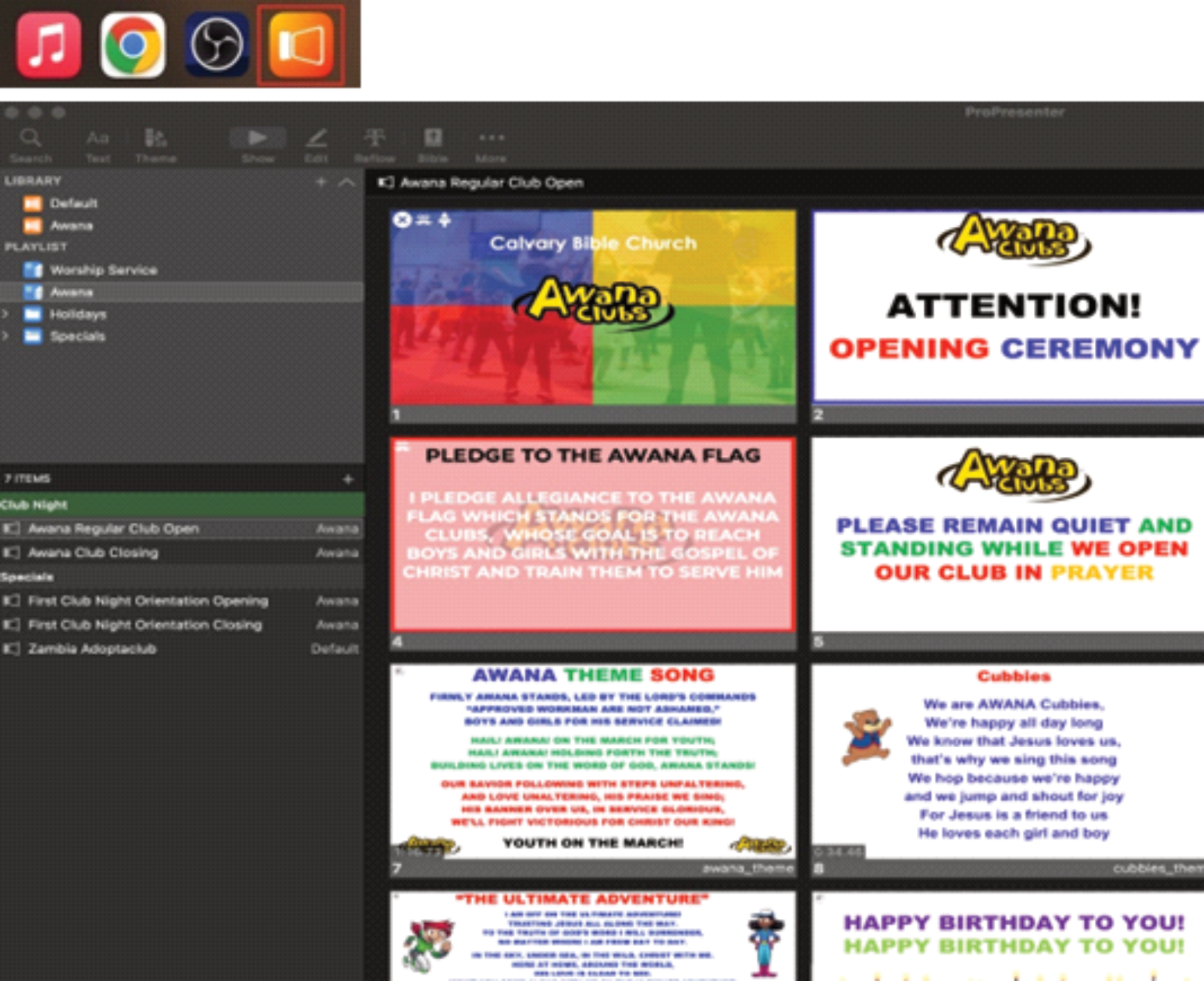Image resolution: width=1204 pixels, height=981 pixels.
Task: Click the Search toolbar icon
Action: [x=30, y=145]
